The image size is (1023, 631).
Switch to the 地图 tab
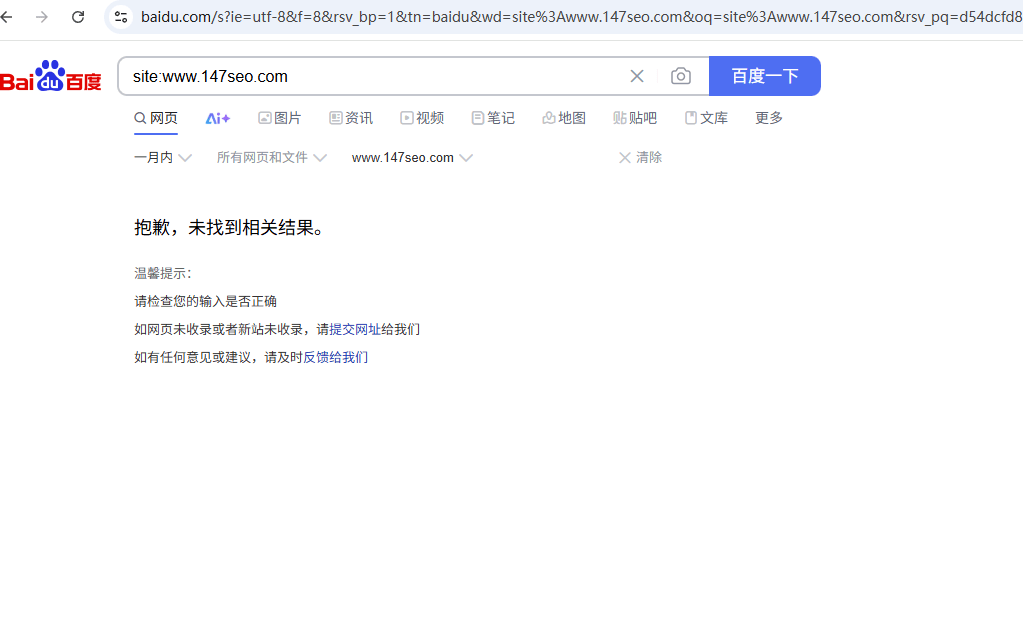pyautogui.click(x=564, y=118)
